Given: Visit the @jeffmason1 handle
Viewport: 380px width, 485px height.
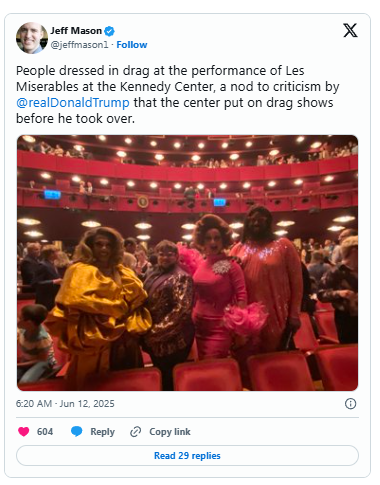Looking at the screenshot, I should [79, 45].
